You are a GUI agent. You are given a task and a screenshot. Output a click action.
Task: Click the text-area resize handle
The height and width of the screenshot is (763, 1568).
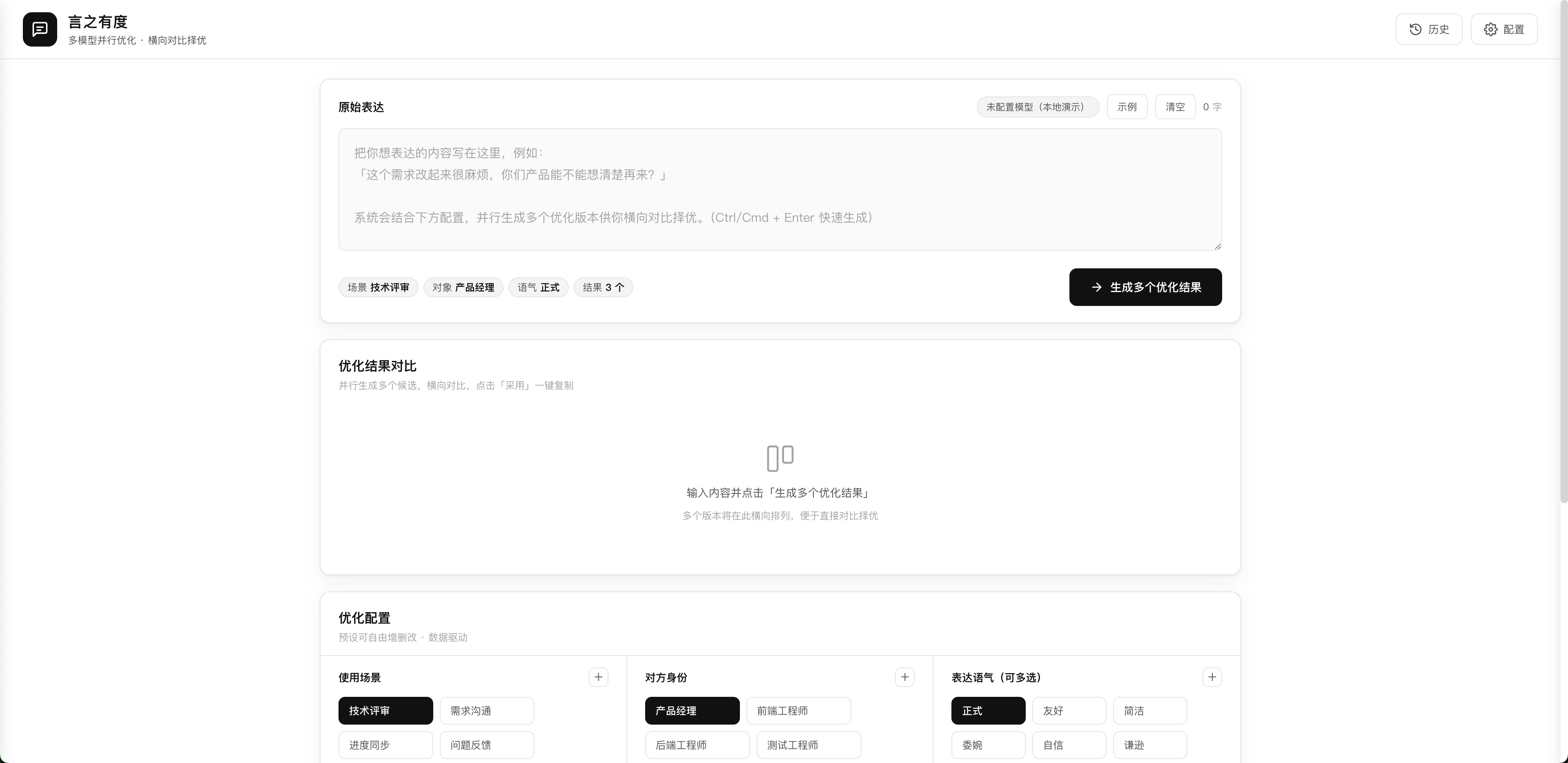[1217, 246]
